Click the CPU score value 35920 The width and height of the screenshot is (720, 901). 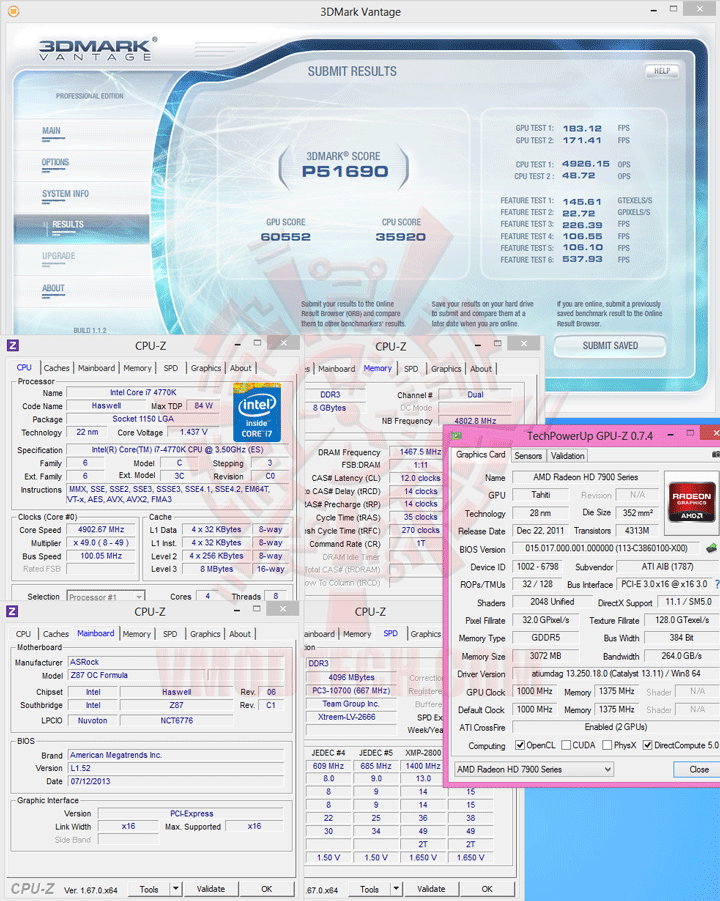pyautogui.click(x=401, y=237)
